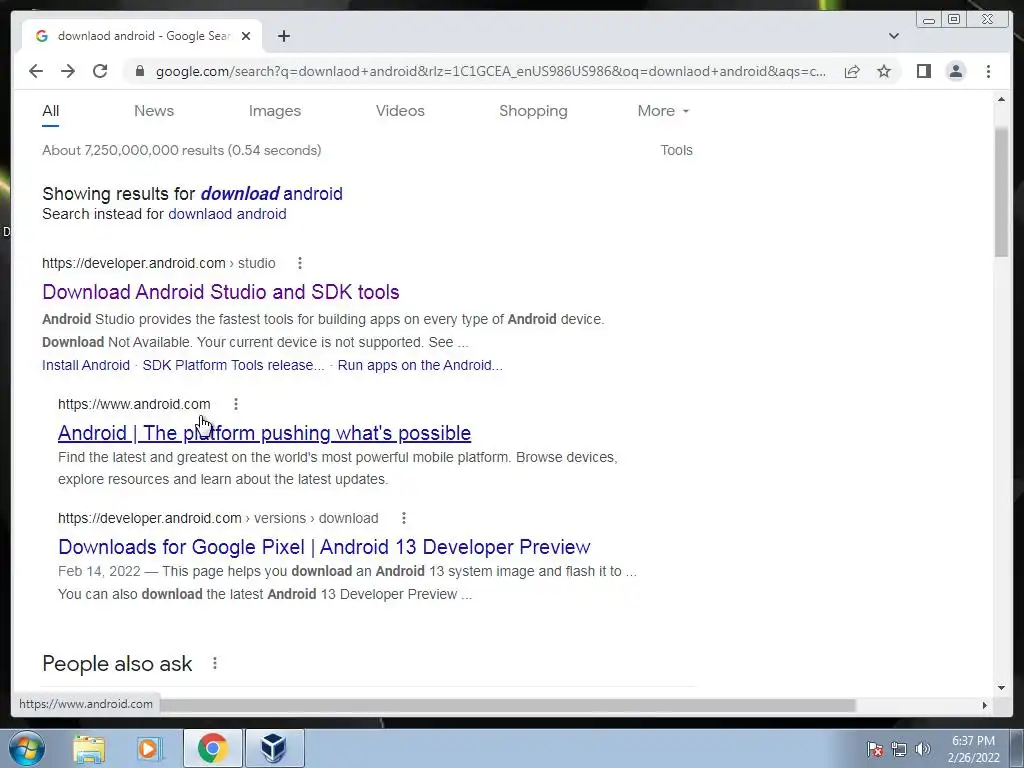Image resolution: width=1024 pixels, height=768 pixels.
Task: Go forward with the arrow button
Action: click(x=68, y=71)
